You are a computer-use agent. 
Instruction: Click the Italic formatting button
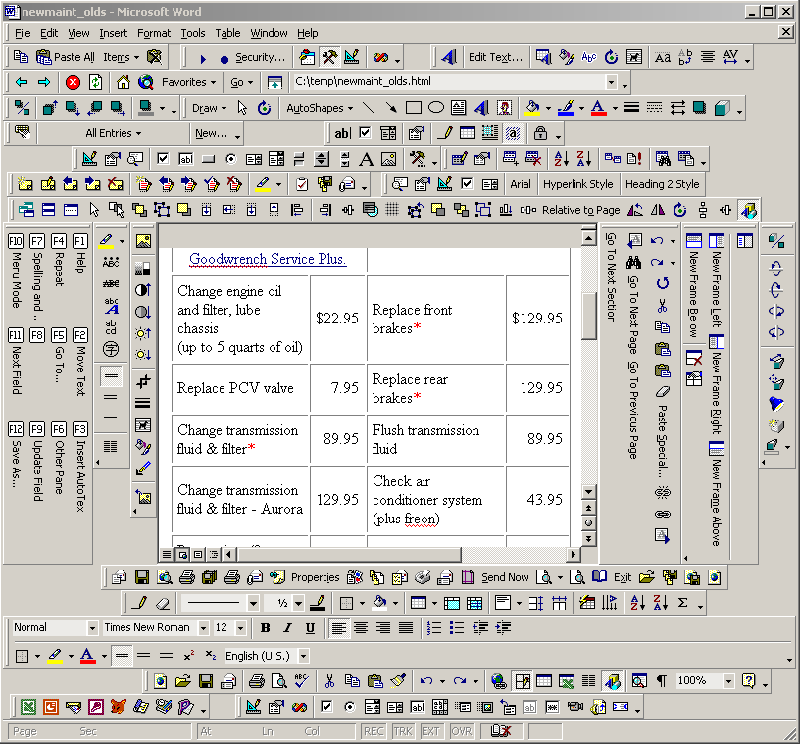(288, 628)
